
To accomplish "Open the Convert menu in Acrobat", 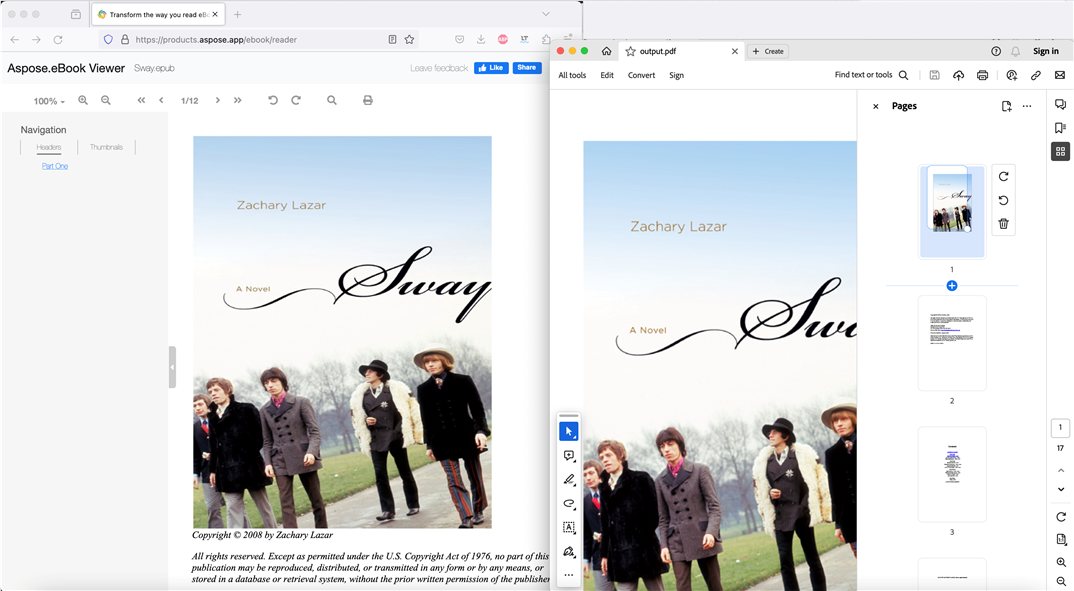I will pos(641,74).
